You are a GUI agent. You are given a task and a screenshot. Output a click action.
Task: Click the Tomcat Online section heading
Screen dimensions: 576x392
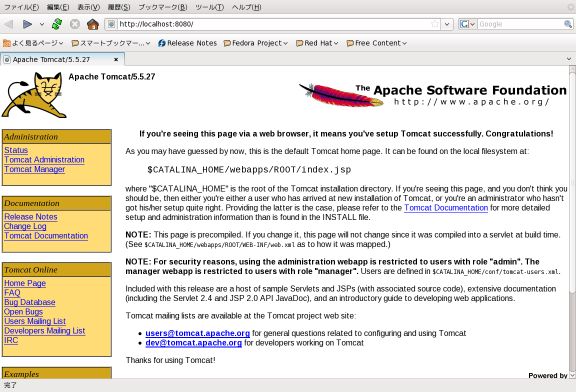click(x=31, y=270)
